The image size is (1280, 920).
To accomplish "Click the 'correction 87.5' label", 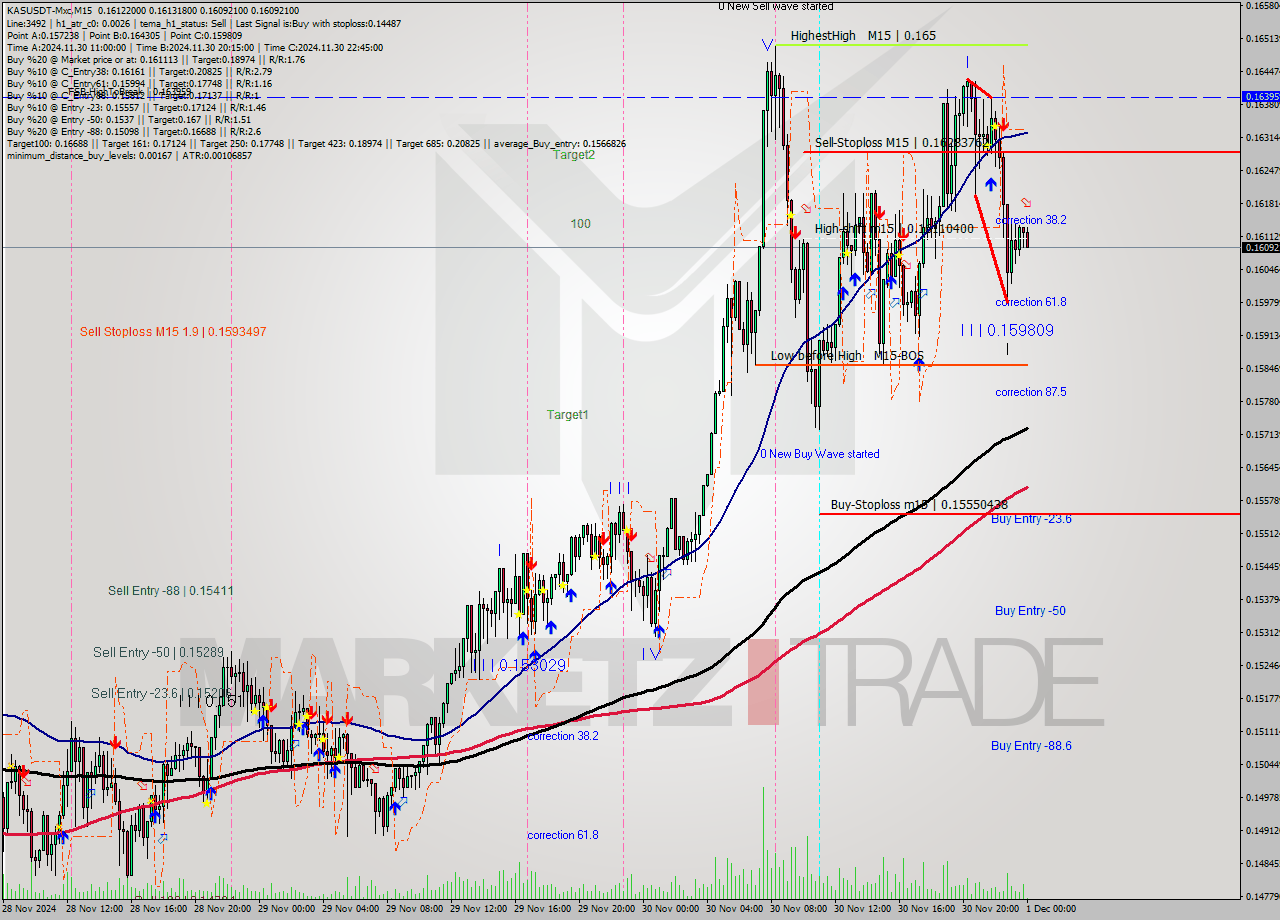I will [x=1030, y=392].
